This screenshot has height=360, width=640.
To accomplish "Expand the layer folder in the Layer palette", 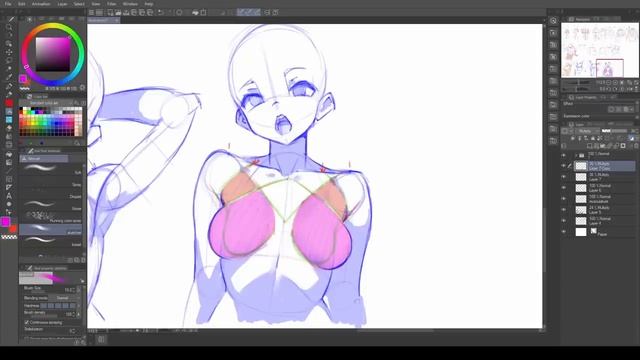I will (576, 155).
